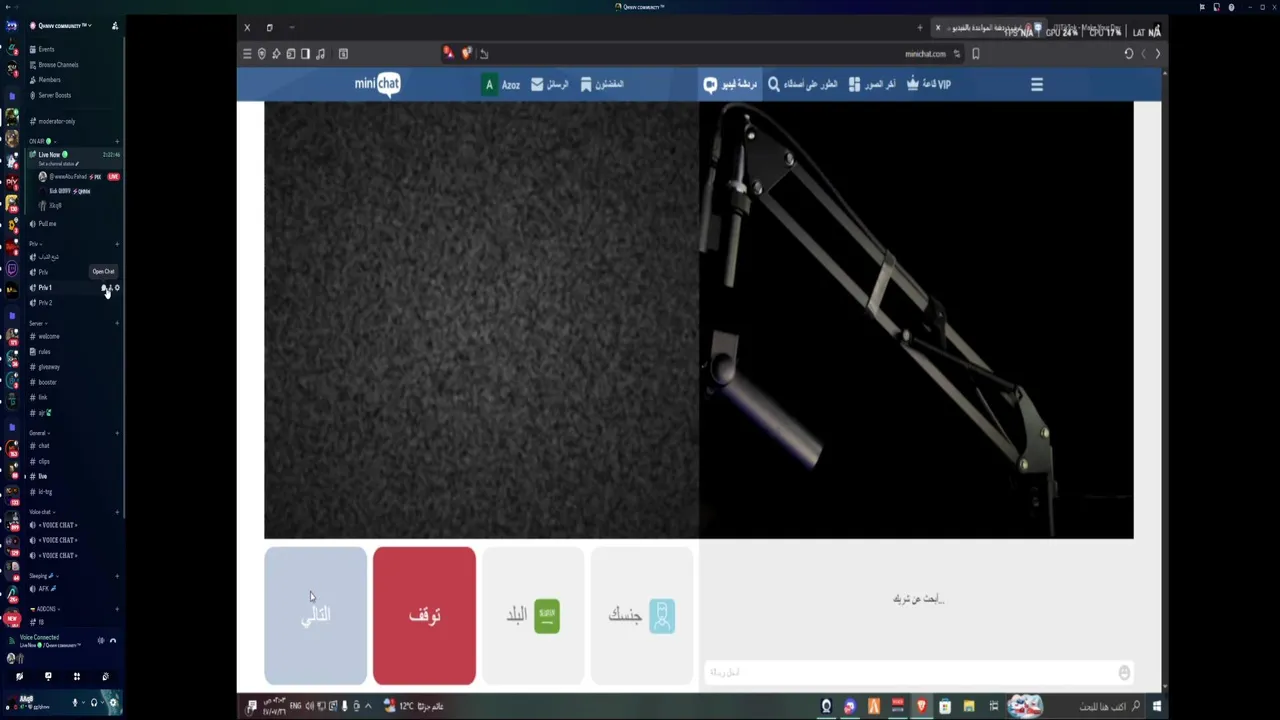The height and width of the screenshot is (720, 1280).
Task: Click the minichat logo
Action: 378,84
